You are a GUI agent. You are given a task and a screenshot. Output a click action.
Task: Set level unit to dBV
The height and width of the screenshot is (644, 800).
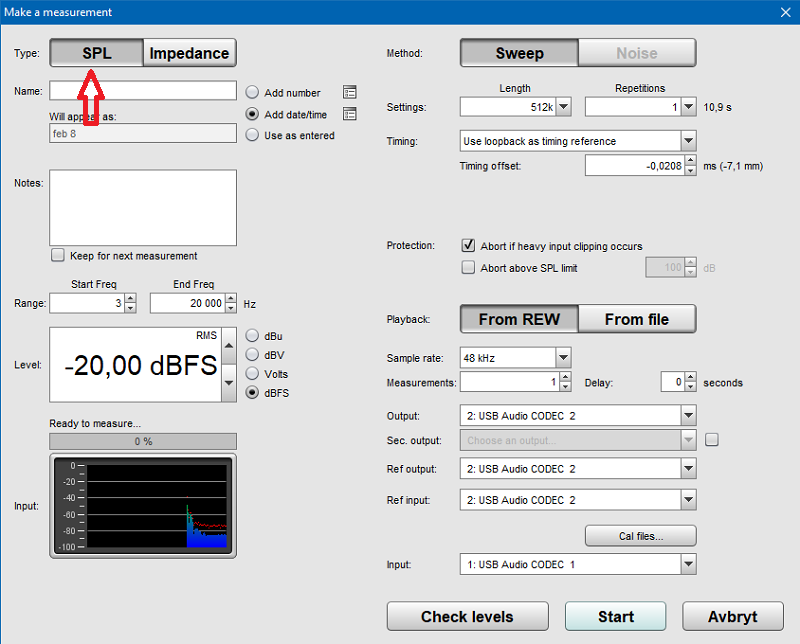[252, 355]
